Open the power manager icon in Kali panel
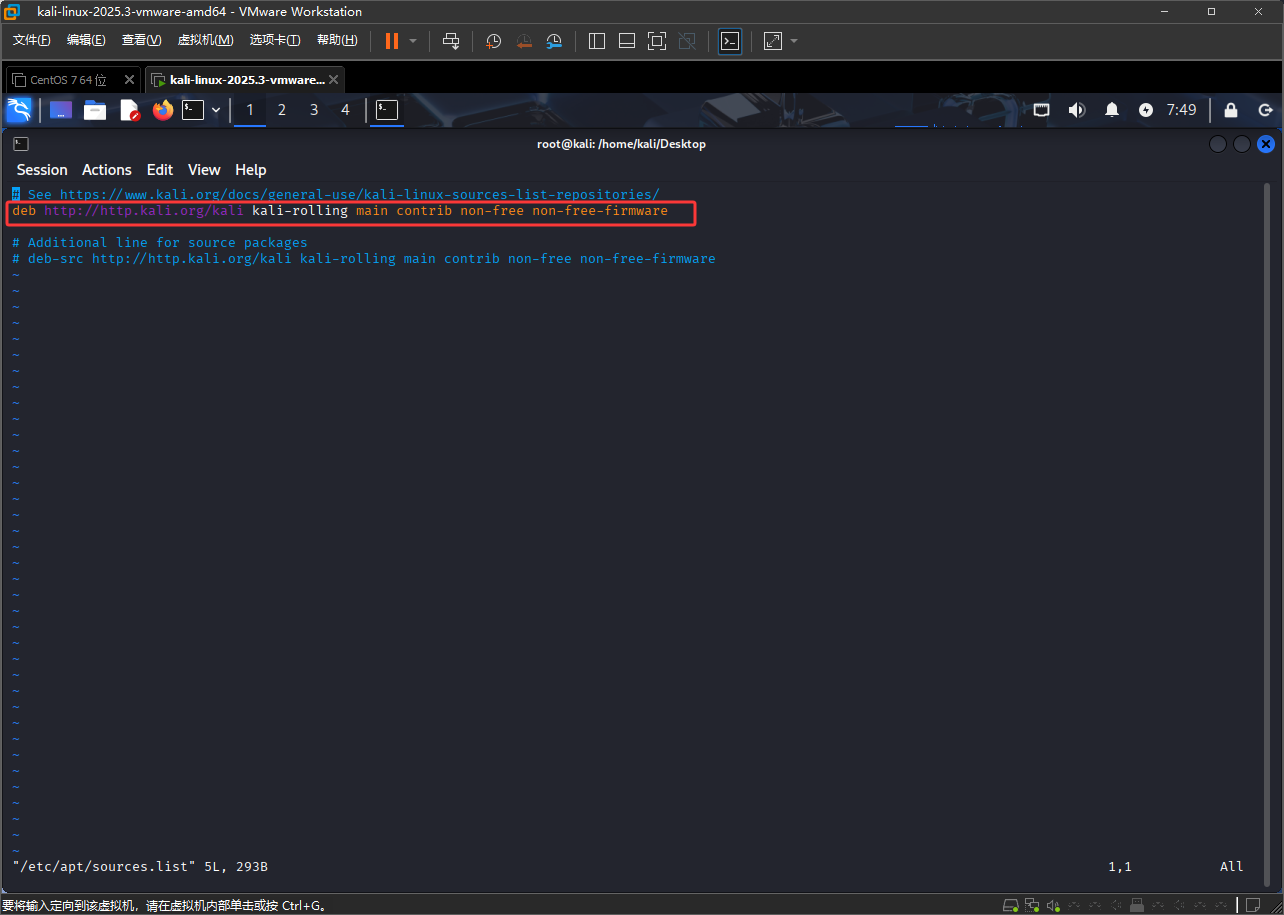Image resolution: width=1284 pixels, height=915 pixels. click(x=1146, y=110)
